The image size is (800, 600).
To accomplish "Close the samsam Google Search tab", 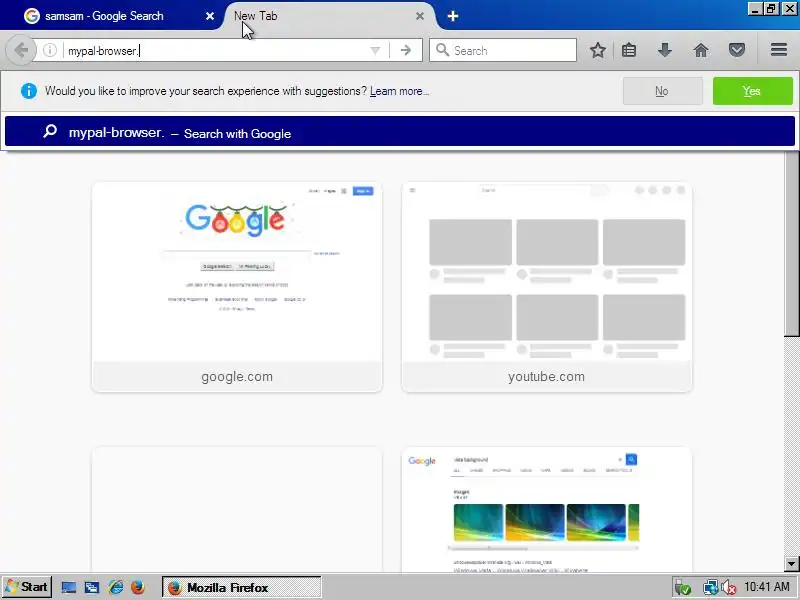I will 210,16.
